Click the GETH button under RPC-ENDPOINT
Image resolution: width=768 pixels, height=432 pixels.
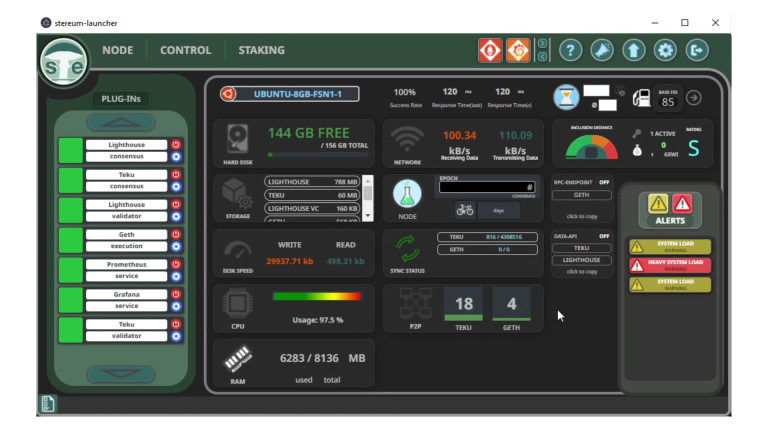(x=581, y=195)
